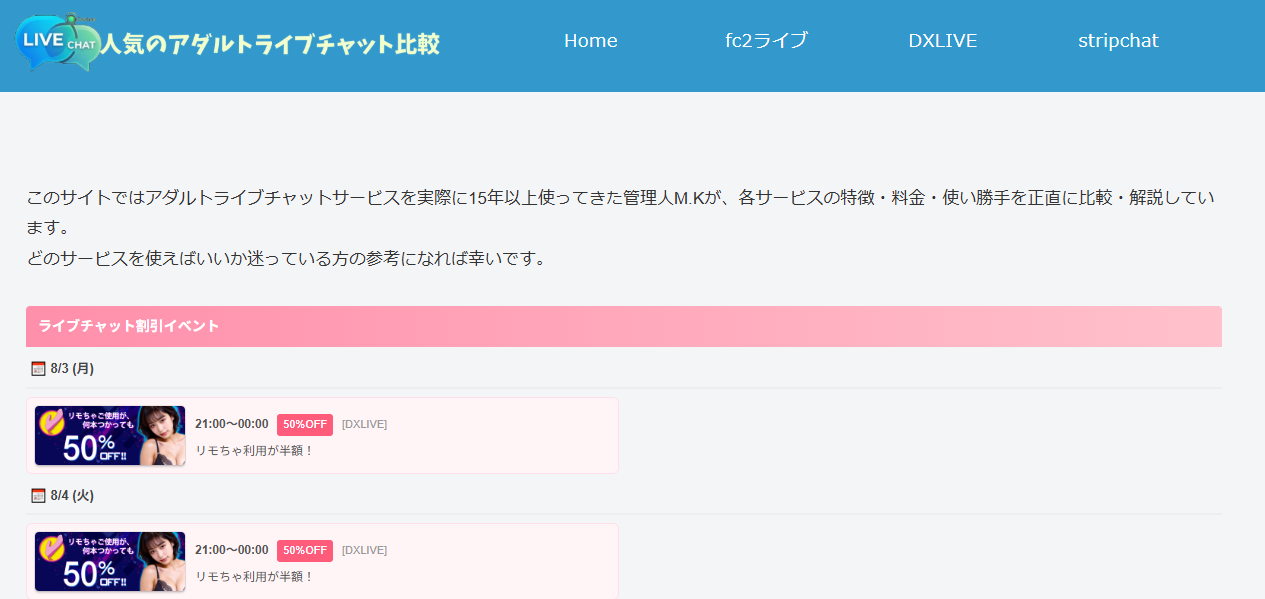
Task: Click リモちゃ利用が半額！ text in the 8/3 event
Action: (255, 451)
